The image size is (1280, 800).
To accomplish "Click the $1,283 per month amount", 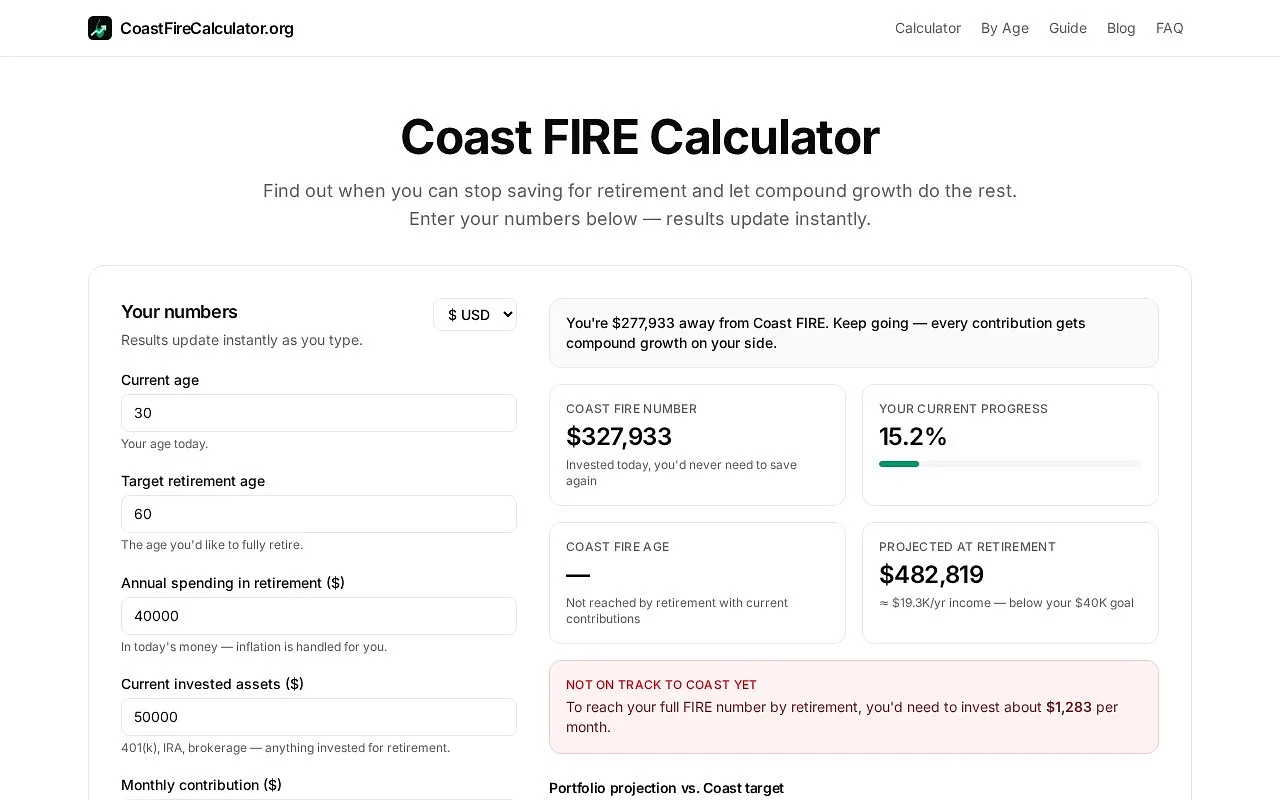I will pos(1069,707).
